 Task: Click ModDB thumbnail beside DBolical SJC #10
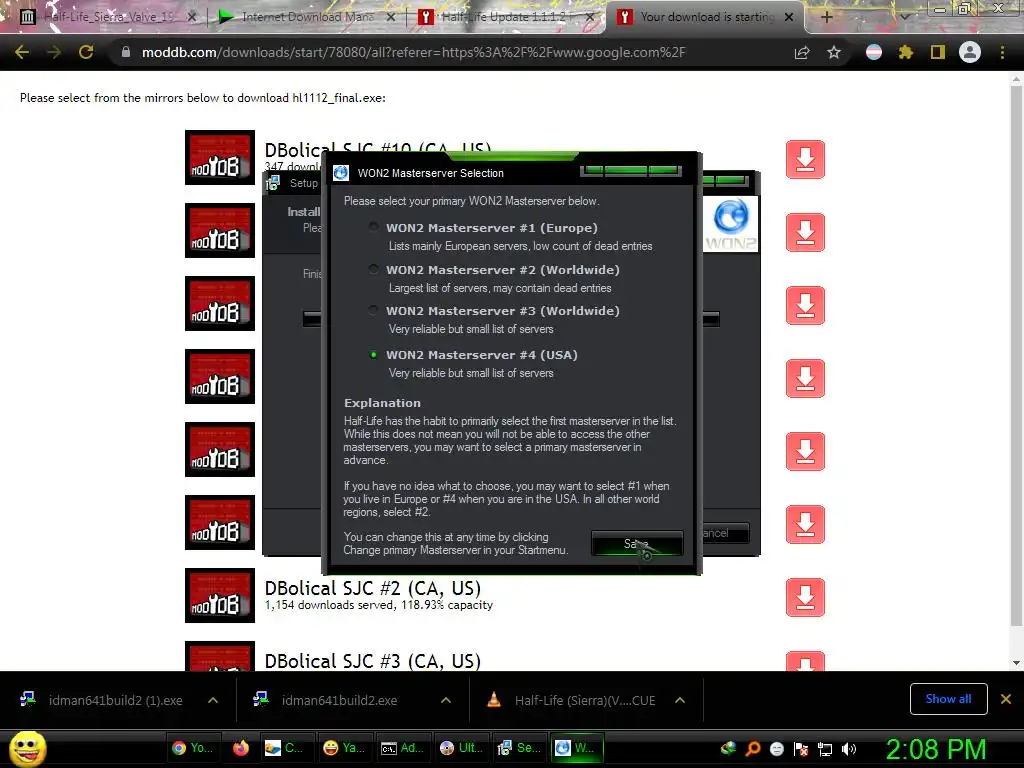[x=220, y=157]
